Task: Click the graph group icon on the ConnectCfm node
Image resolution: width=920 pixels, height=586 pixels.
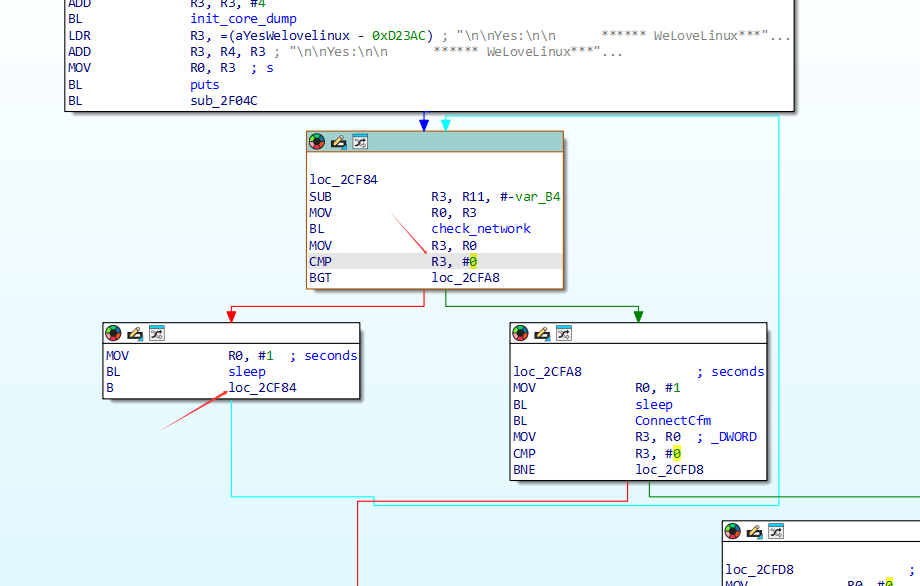Action: (563, 333)
